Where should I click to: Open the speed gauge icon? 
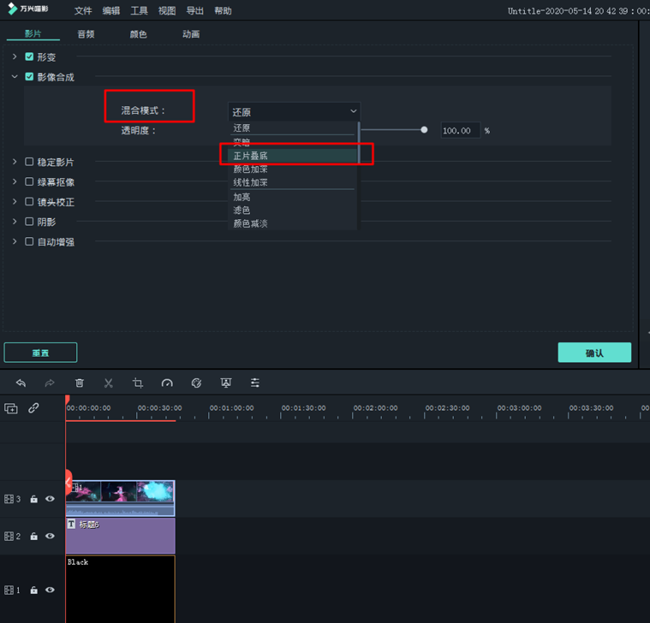click(x=167, y=383)
